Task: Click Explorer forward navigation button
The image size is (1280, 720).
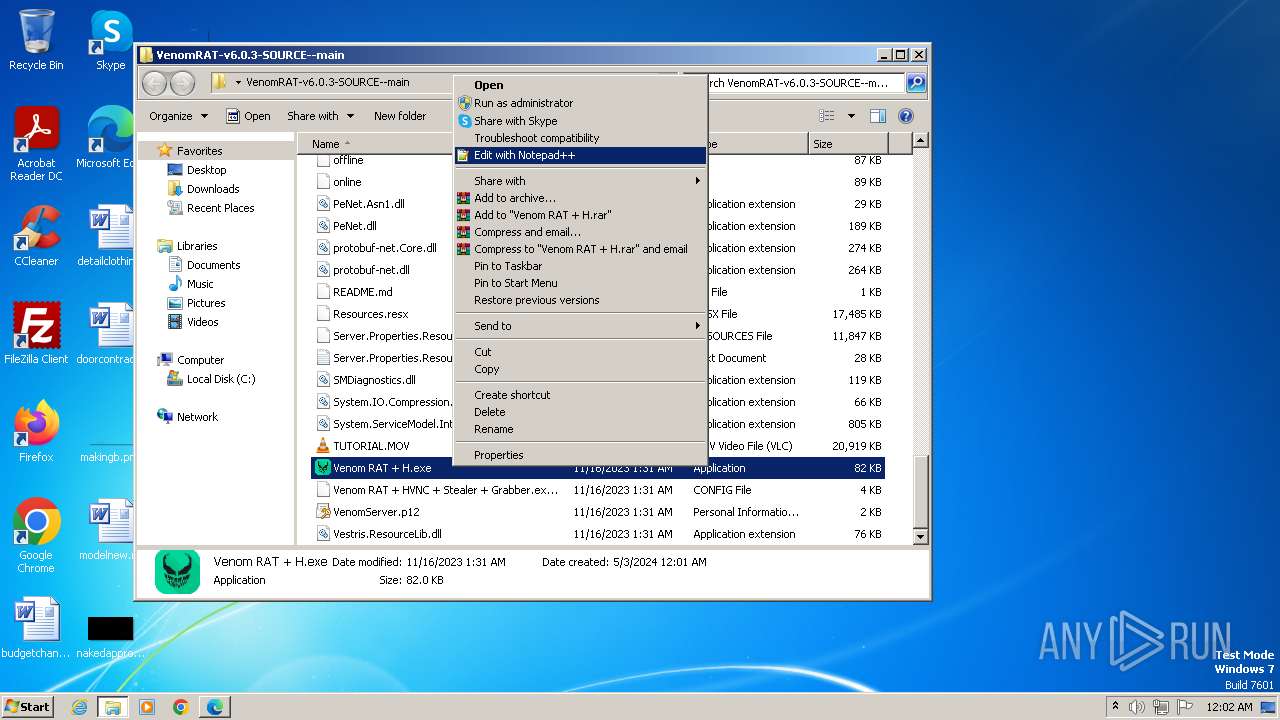Action: (x=182, y=82)
